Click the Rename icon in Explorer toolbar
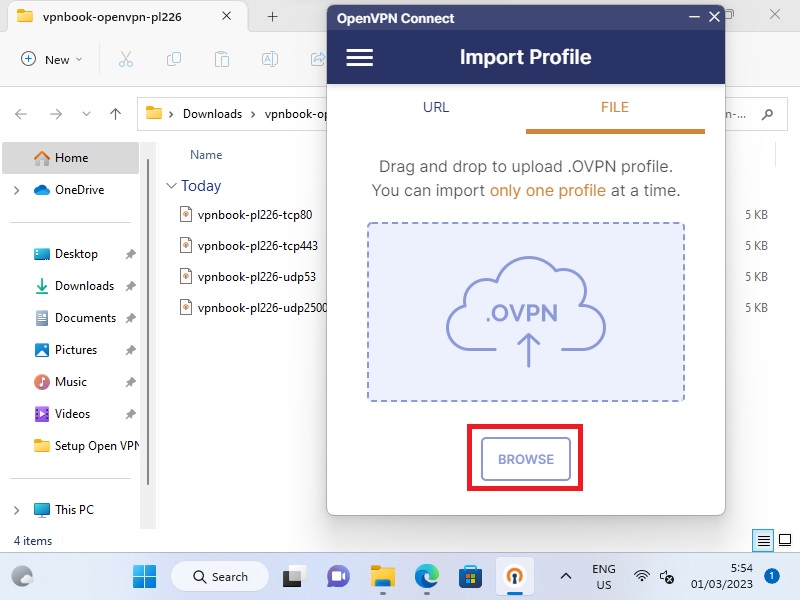 coord(270,59)
